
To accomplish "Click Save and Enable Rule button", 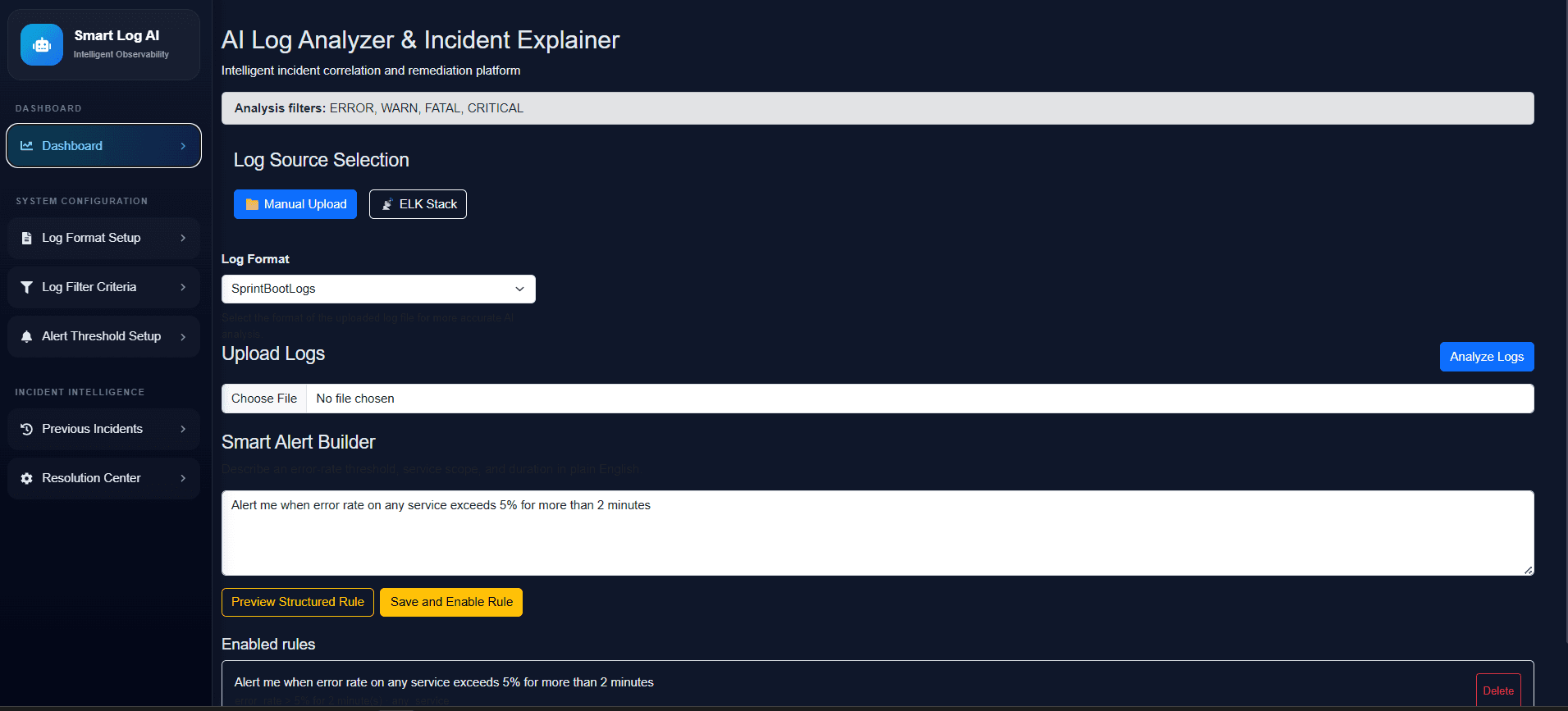I will point(451,602).
